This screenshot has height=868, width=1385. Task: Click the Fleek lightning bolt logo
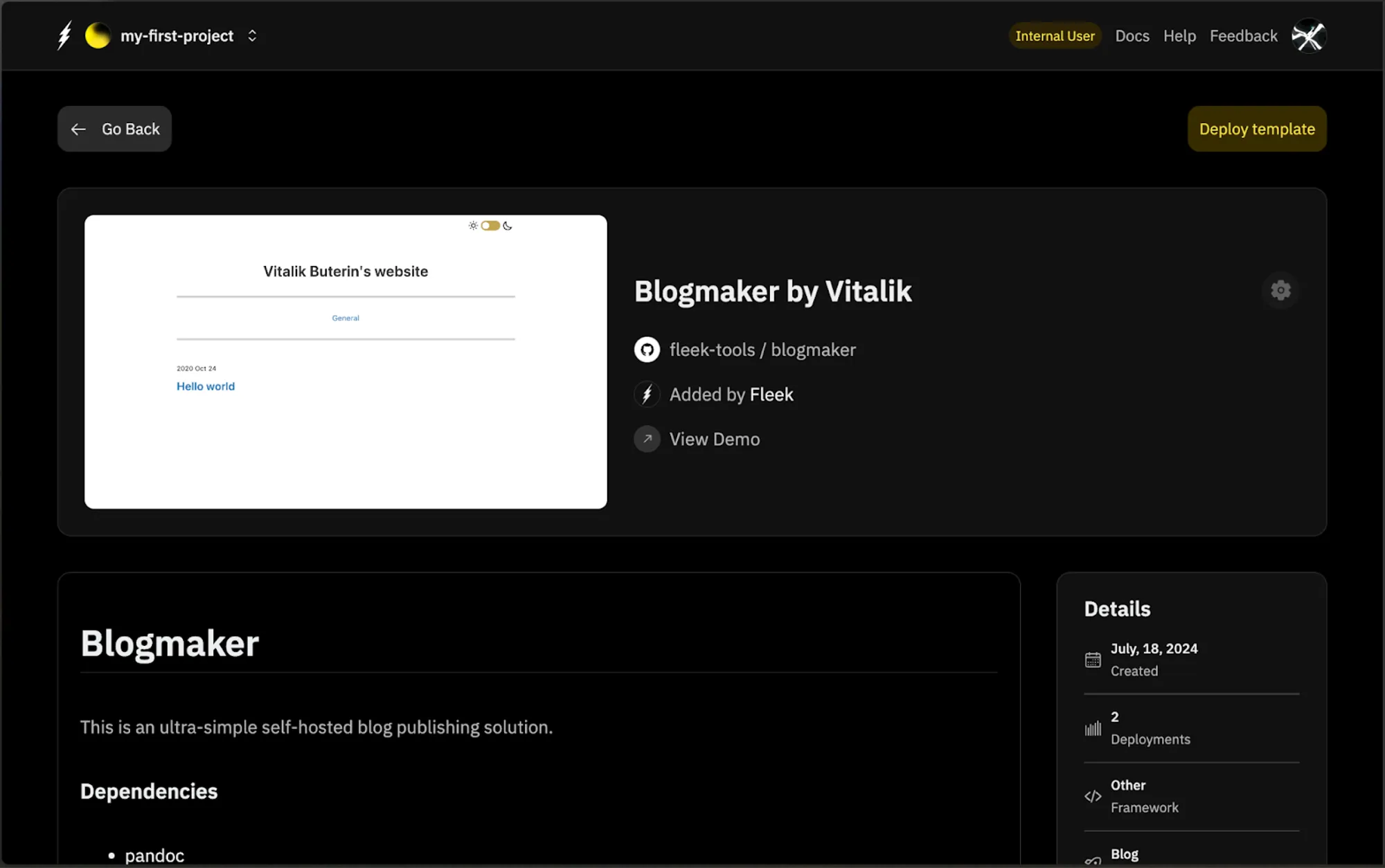[64, 35]
